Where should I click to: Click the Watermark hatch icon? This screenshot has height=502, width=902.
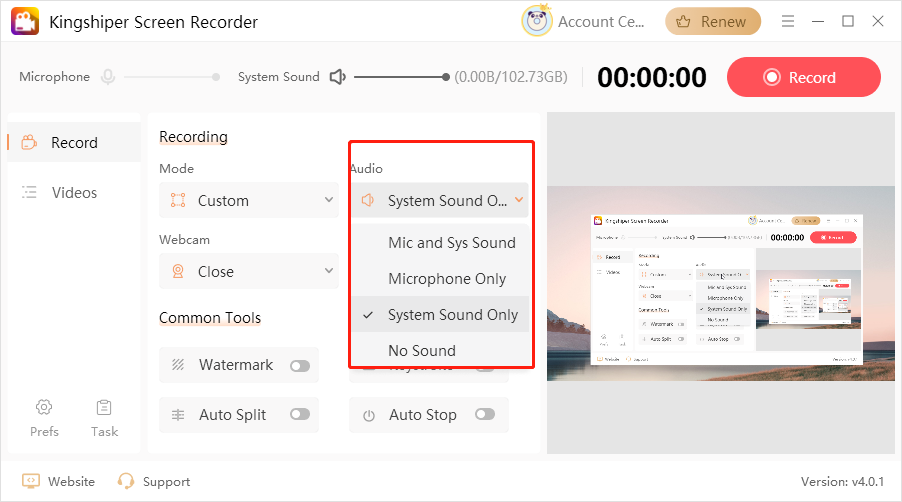click(x=178, y=365)
